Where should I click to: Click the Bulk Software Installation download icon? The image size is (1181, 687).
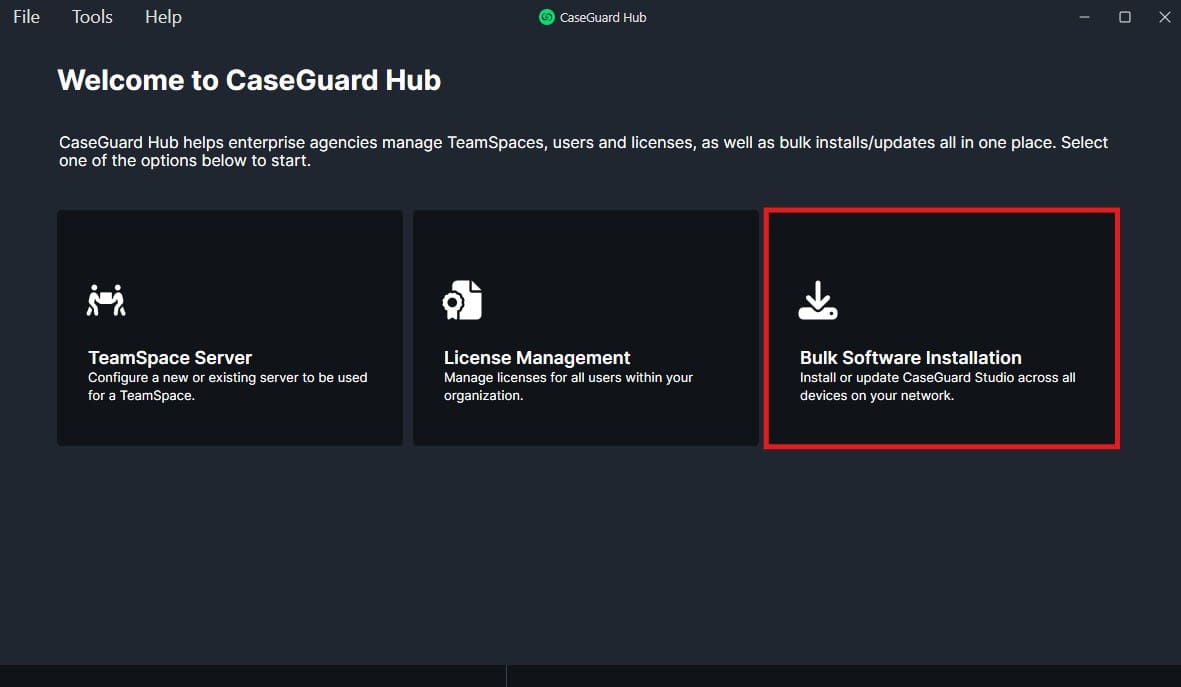[x=818, y=300]
